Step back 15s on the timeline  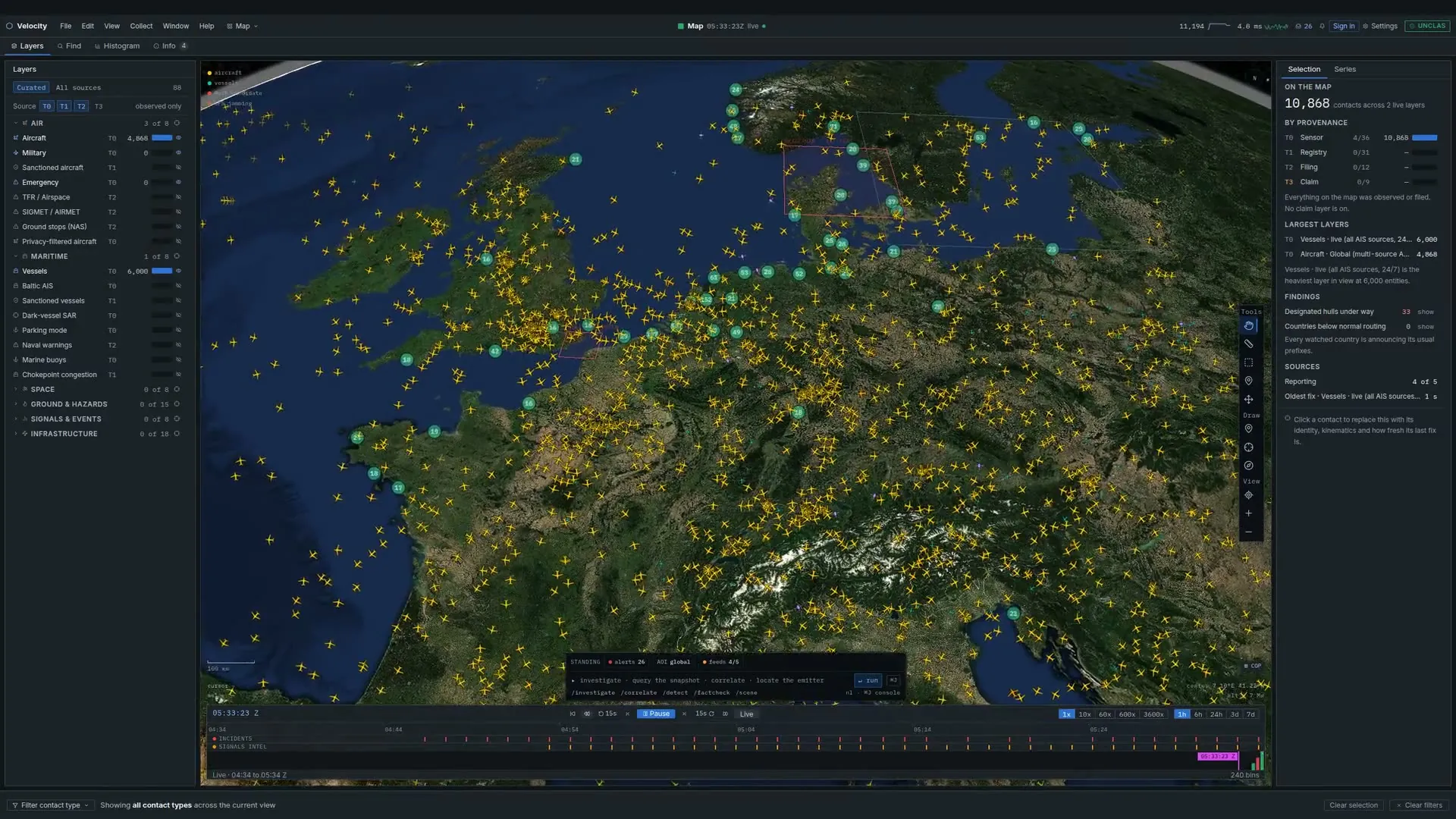coord(607,714)
